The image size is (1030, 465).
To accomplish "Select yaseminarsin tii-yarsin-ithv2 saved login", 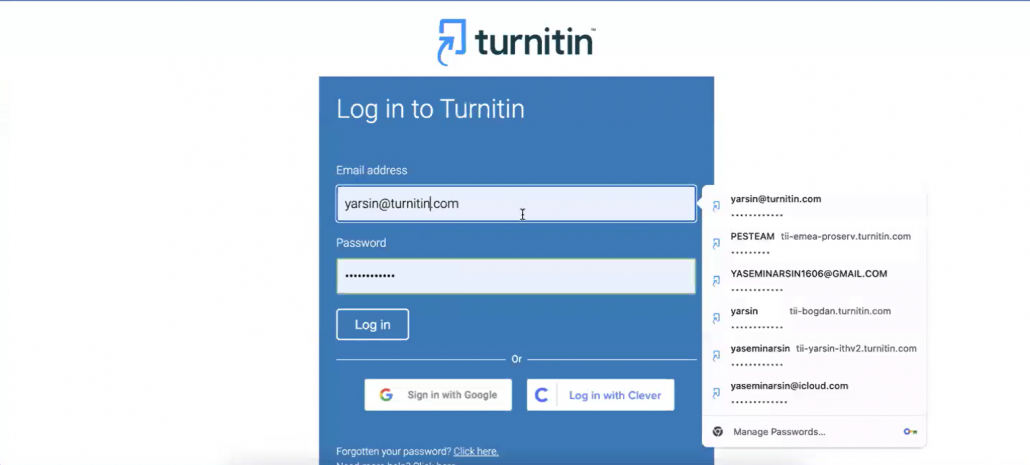I will point(822,355).
